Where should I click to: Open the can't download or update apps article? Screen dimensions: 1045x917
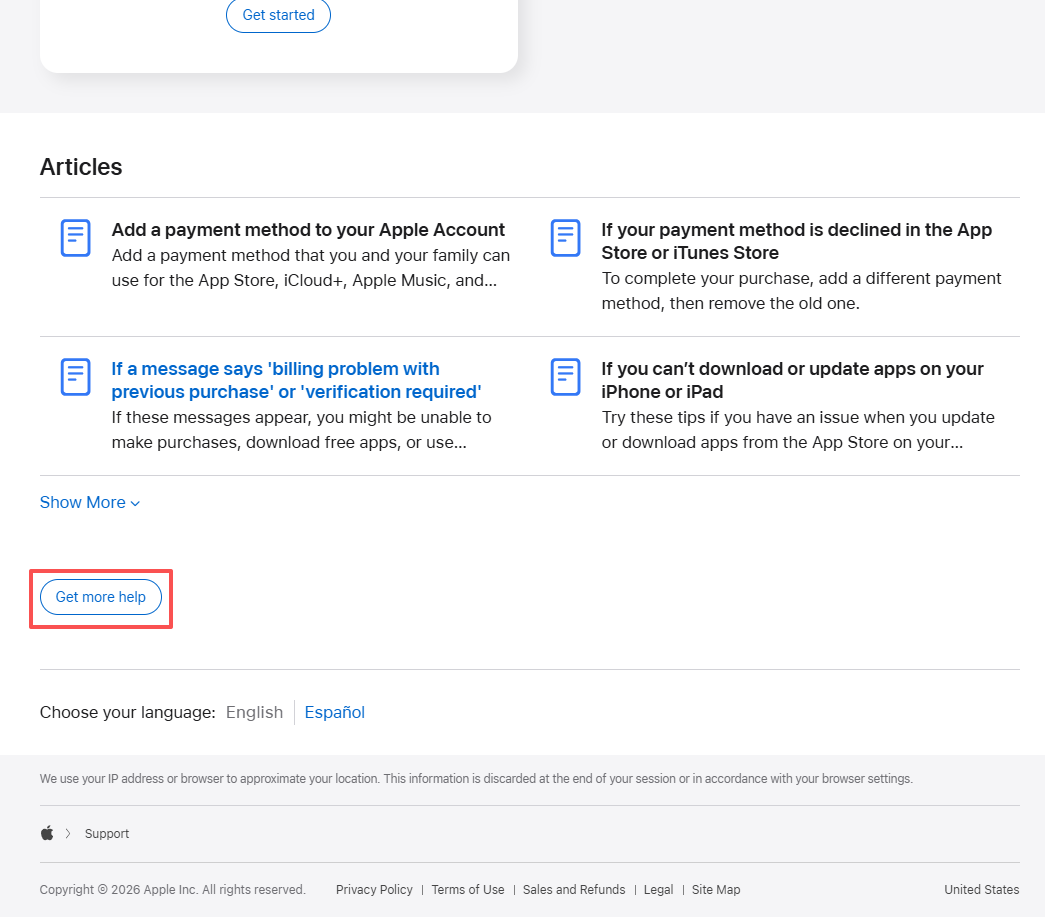pos(792,381)
